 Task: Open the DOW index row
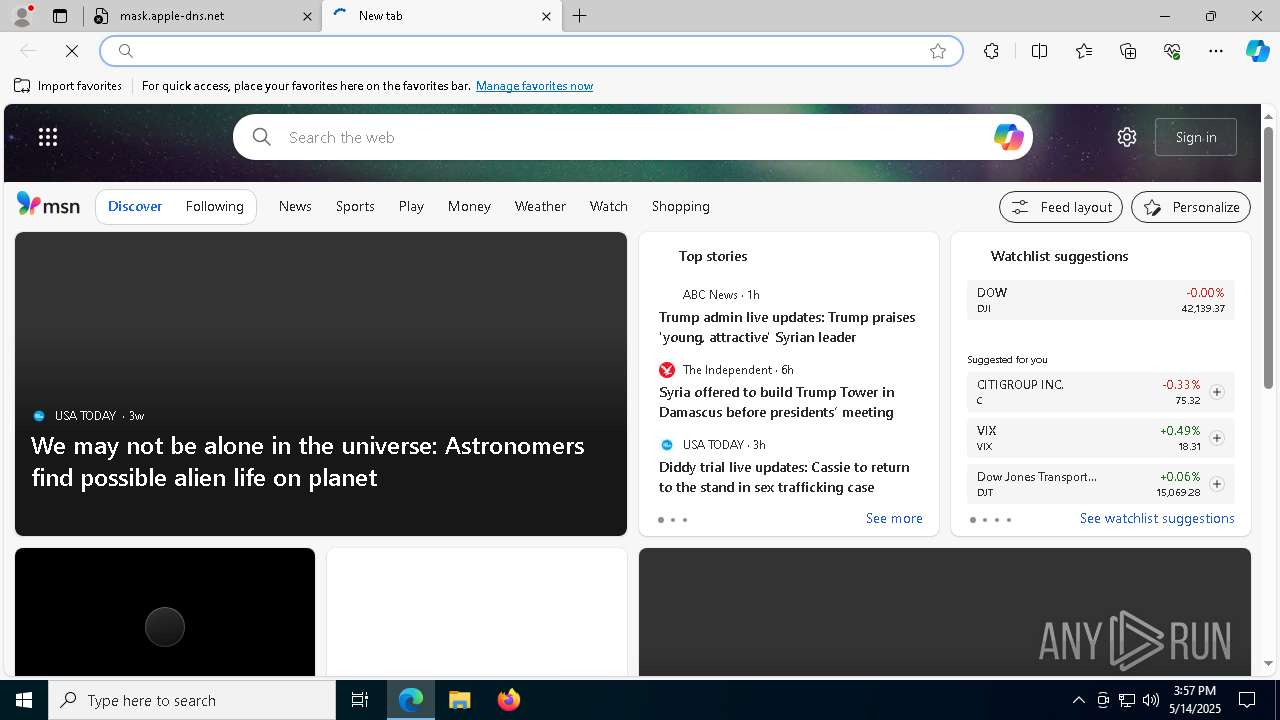[x=1101, y=300]
